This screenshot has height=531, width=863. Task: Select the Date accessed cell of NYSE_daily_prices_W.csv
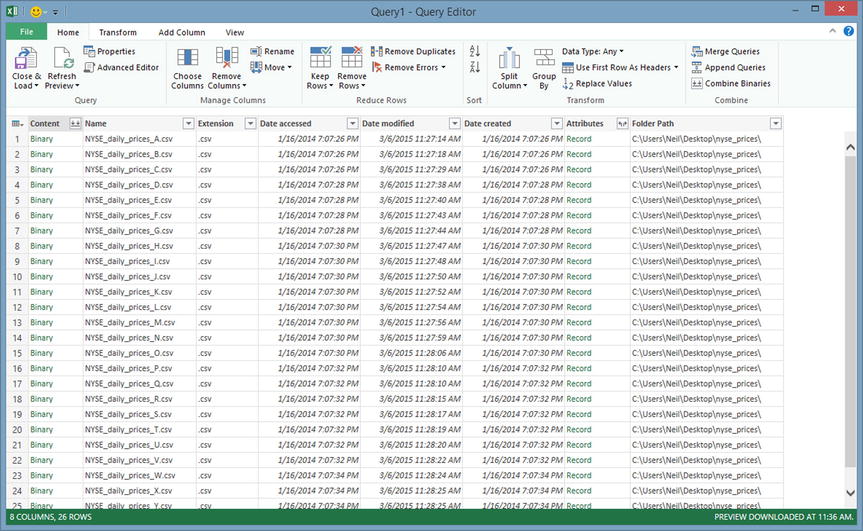[x=309, y=475]
